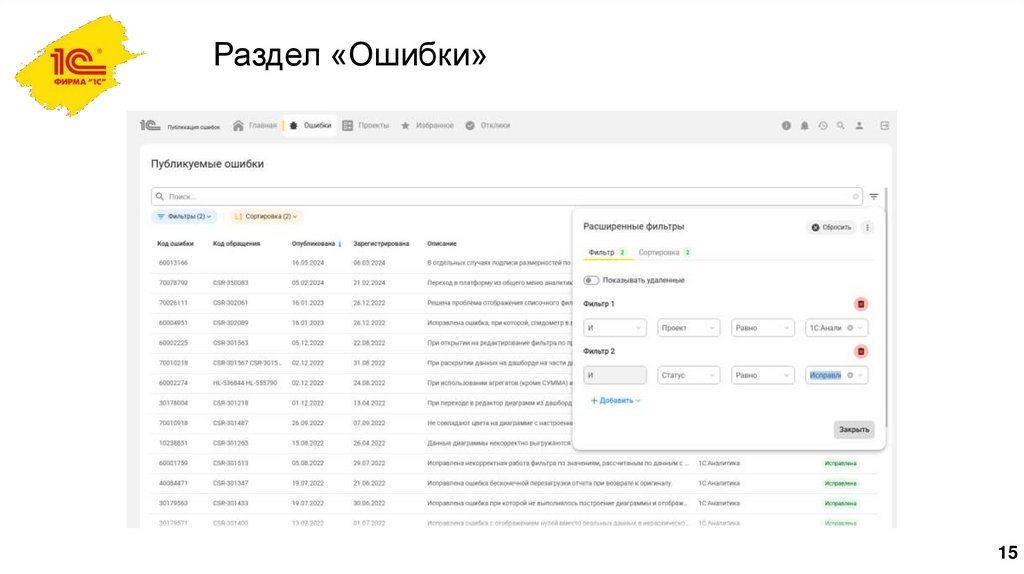
Task: Click the info icon in the top bar
Action: click(x=786, y=125)
